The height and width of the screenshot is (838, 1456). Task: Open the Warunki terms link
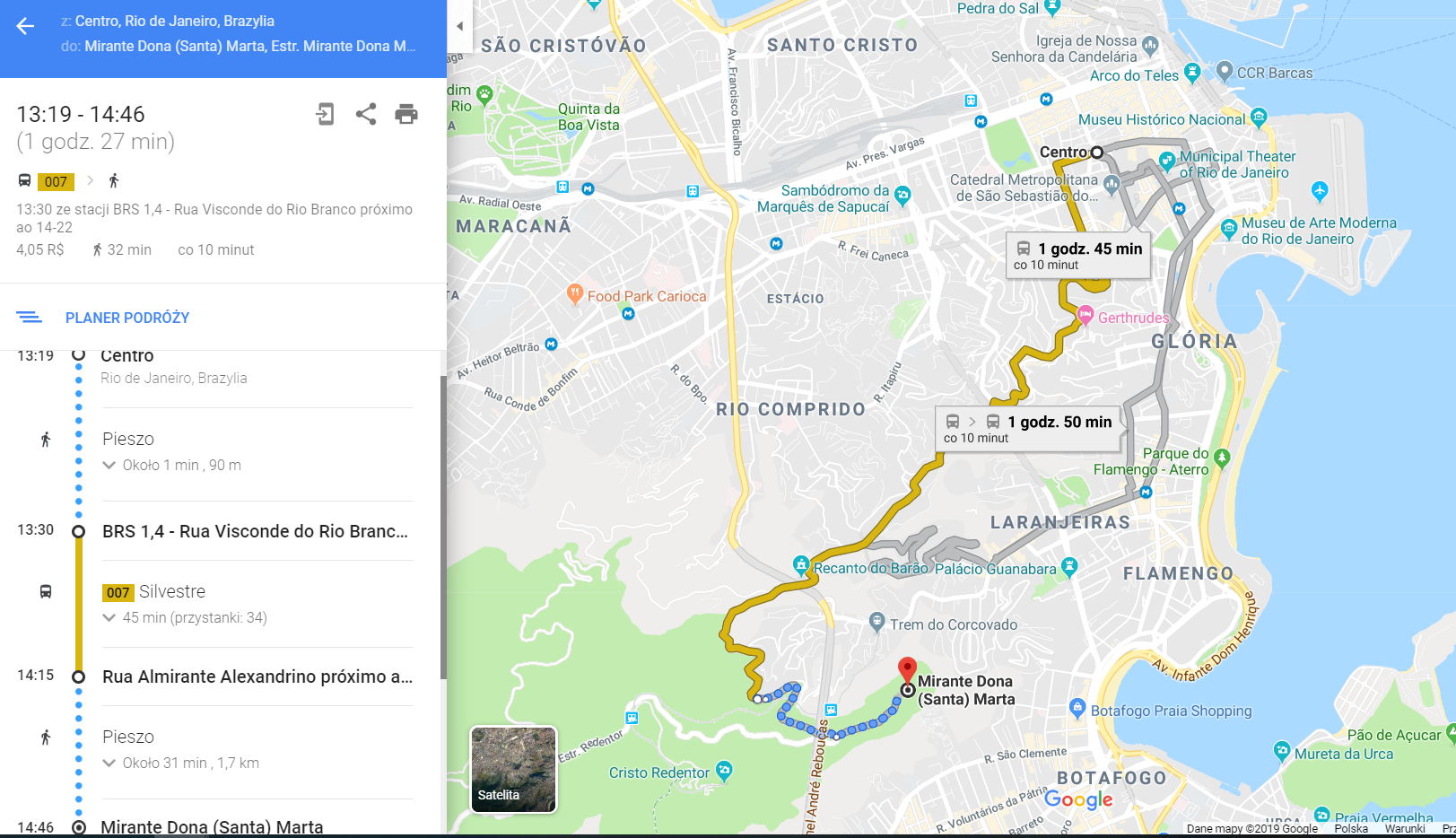tap(1404, 829)
